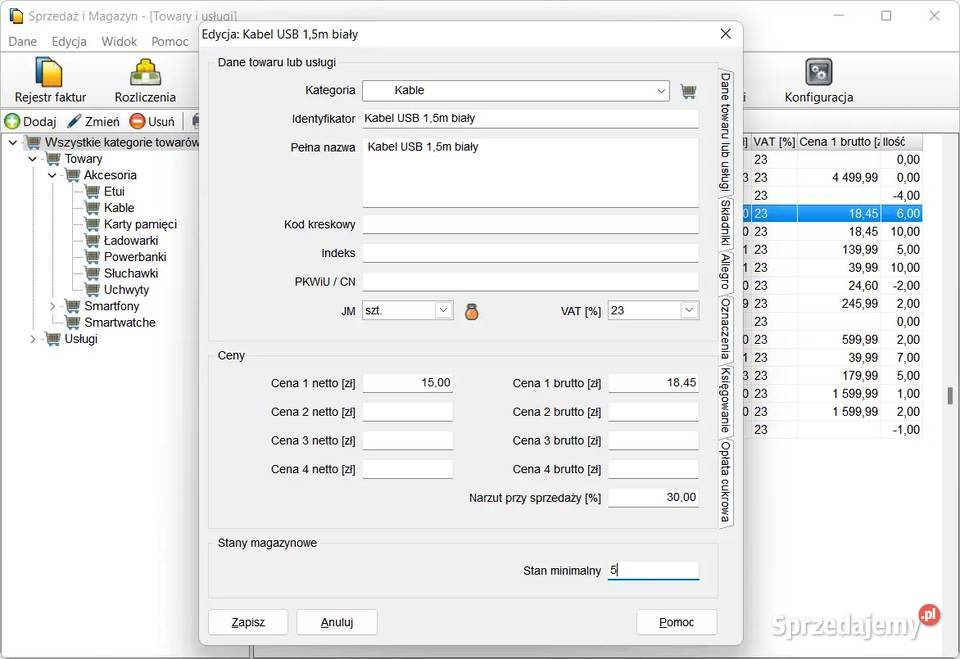Select Ładowarki category in tree
The width and height of the screenshot is (960, 659).
click(130, 240)
